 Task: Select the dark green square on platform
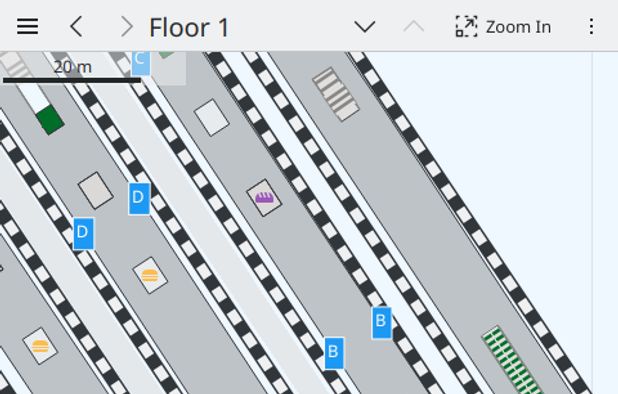click(50, 120)
